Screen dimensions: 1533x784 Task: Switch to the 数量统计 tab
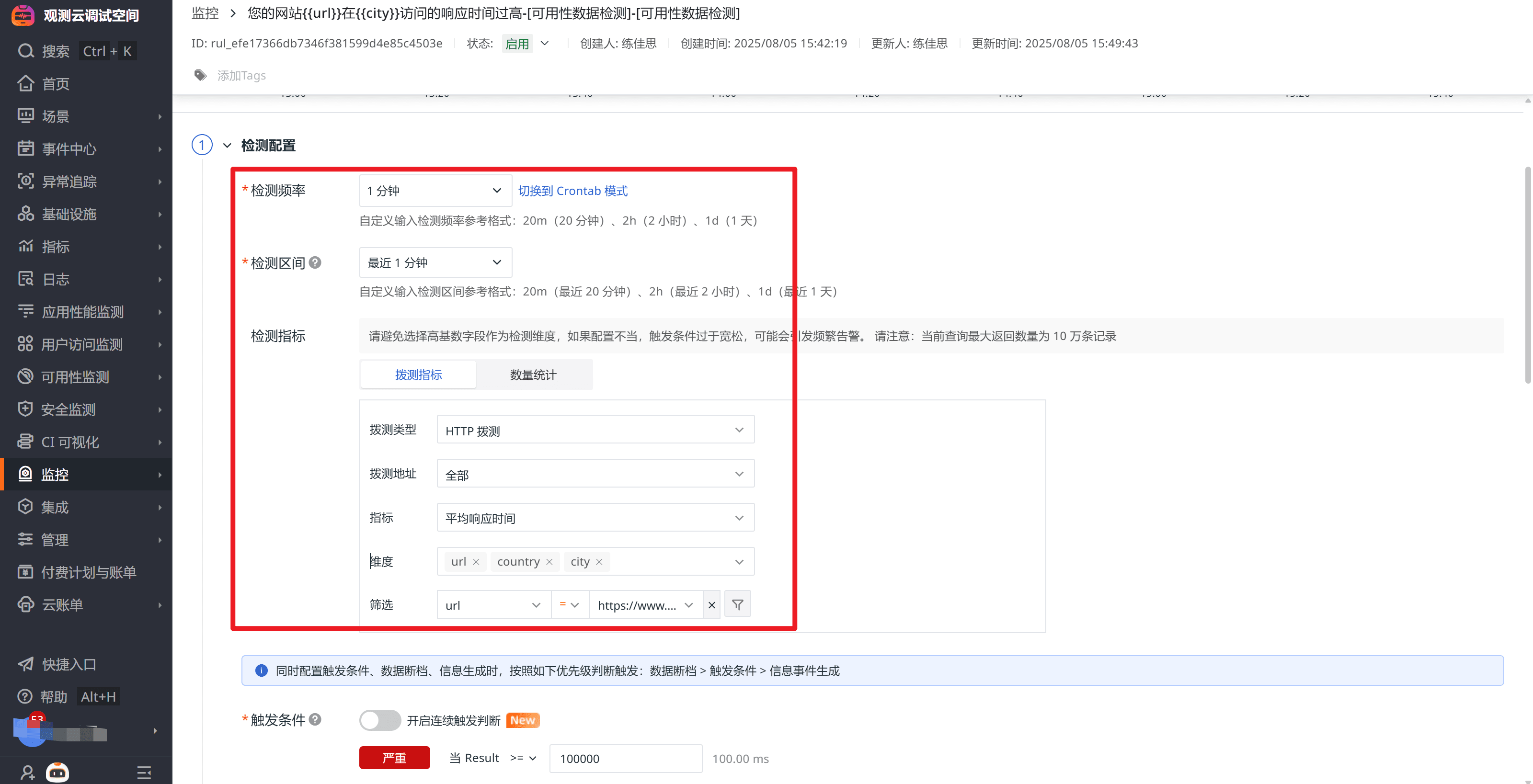tap(533, 375)
